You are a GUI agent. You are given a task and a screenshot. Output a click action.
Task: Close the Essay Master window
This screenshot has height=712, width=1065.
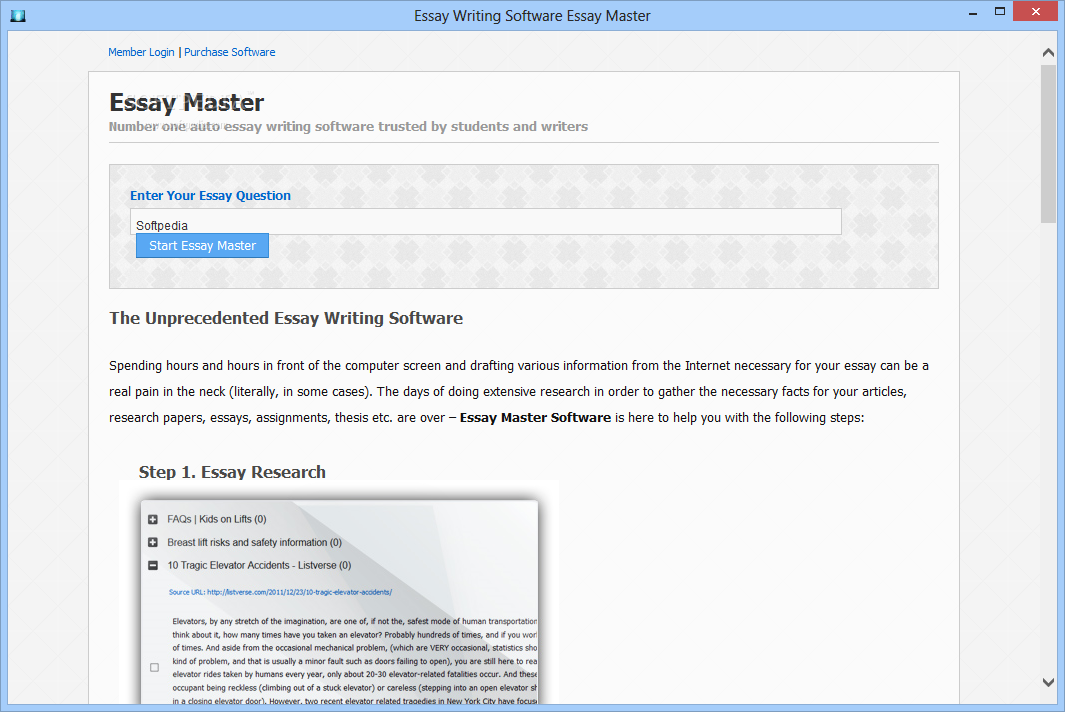(1036, 12)
